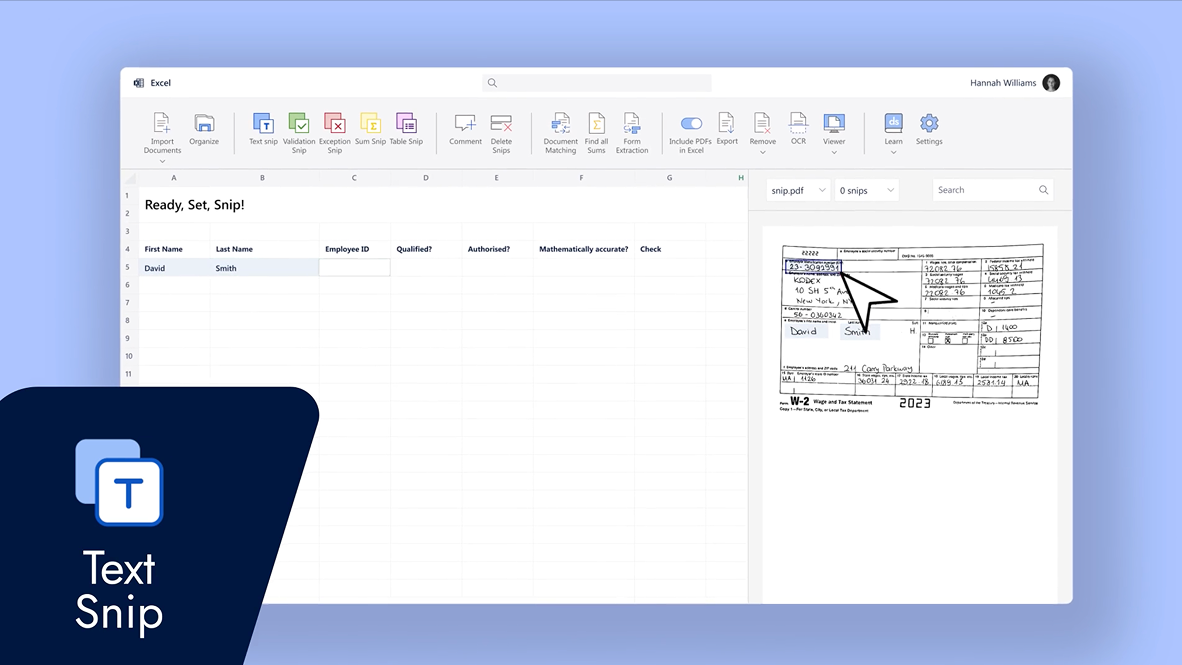Expand the Import Documents dropdown arrow
This screenshot has width=1182, height=665.
pyautogui.click(x=162, y=161)
